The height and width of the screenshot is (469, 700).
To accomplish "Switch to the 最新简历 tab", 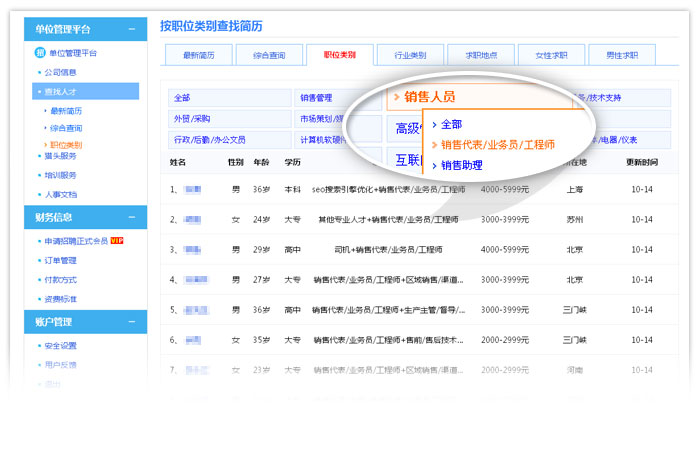I will tap(197, 55).
